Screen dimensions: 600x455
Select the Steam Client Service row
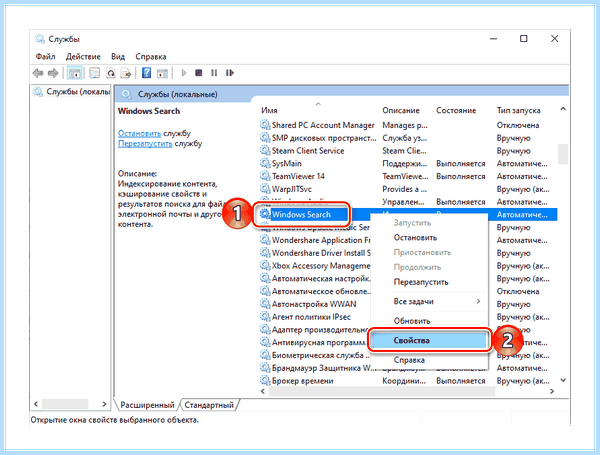pos(408,150)
